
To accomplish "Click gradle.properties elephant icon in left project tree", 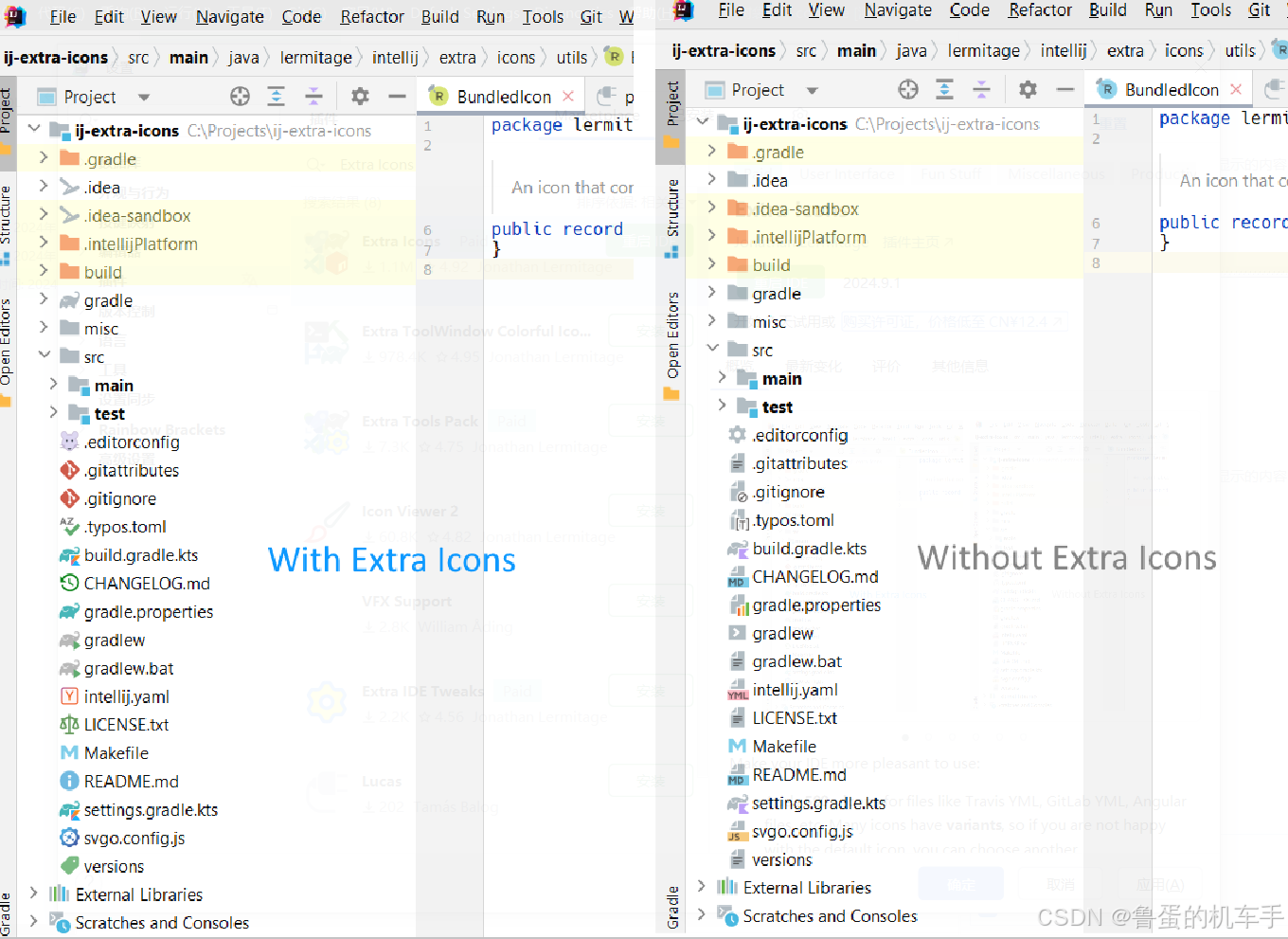I will point(69,612).
